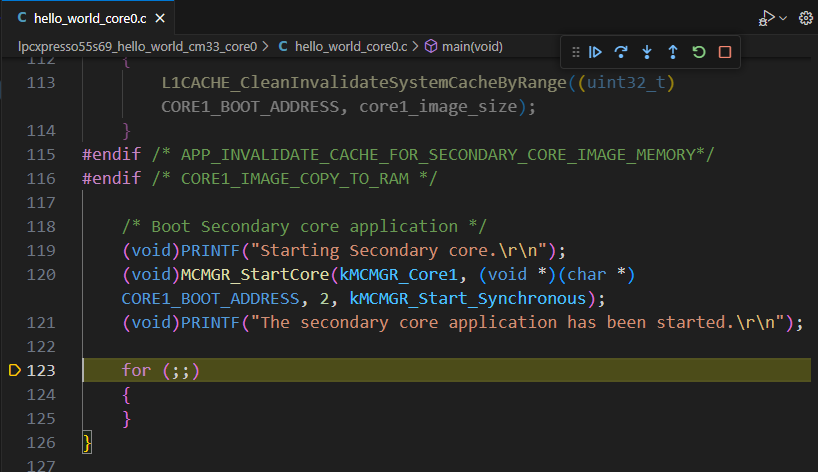Step into the function
The height and width of the screenshot is (472, 818).
click(647, 52)
